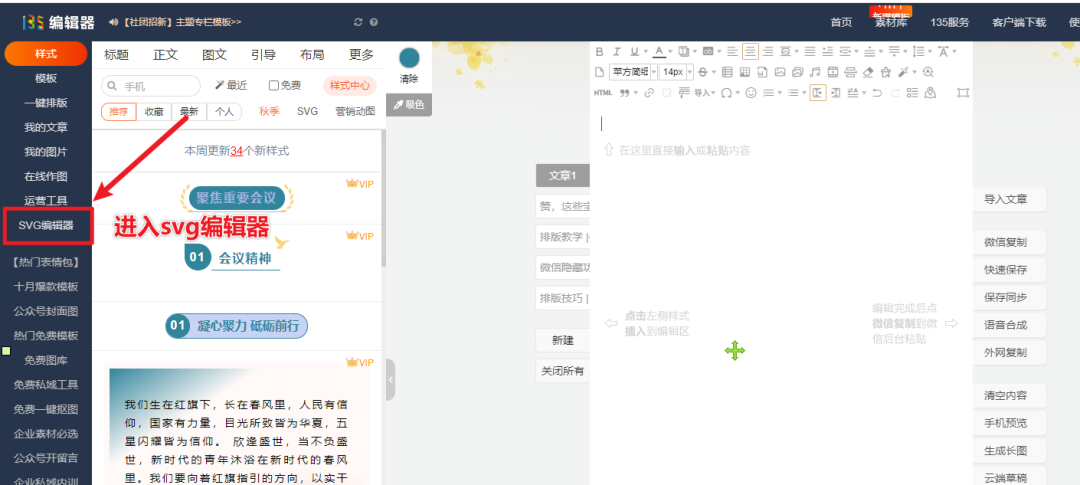Undo the last edit

pos(877,93)
